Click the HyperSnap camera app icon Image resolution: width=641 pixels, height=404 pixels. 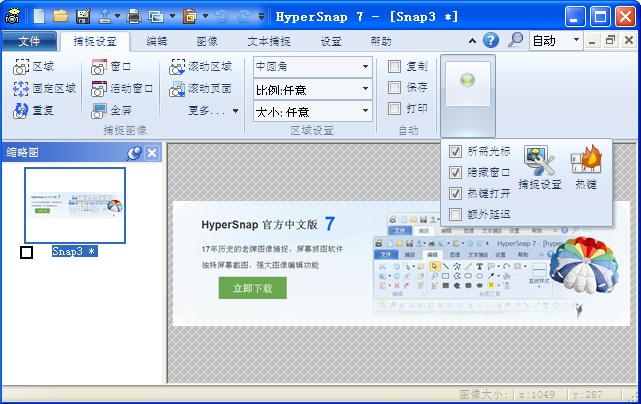[x=12, y=16]
